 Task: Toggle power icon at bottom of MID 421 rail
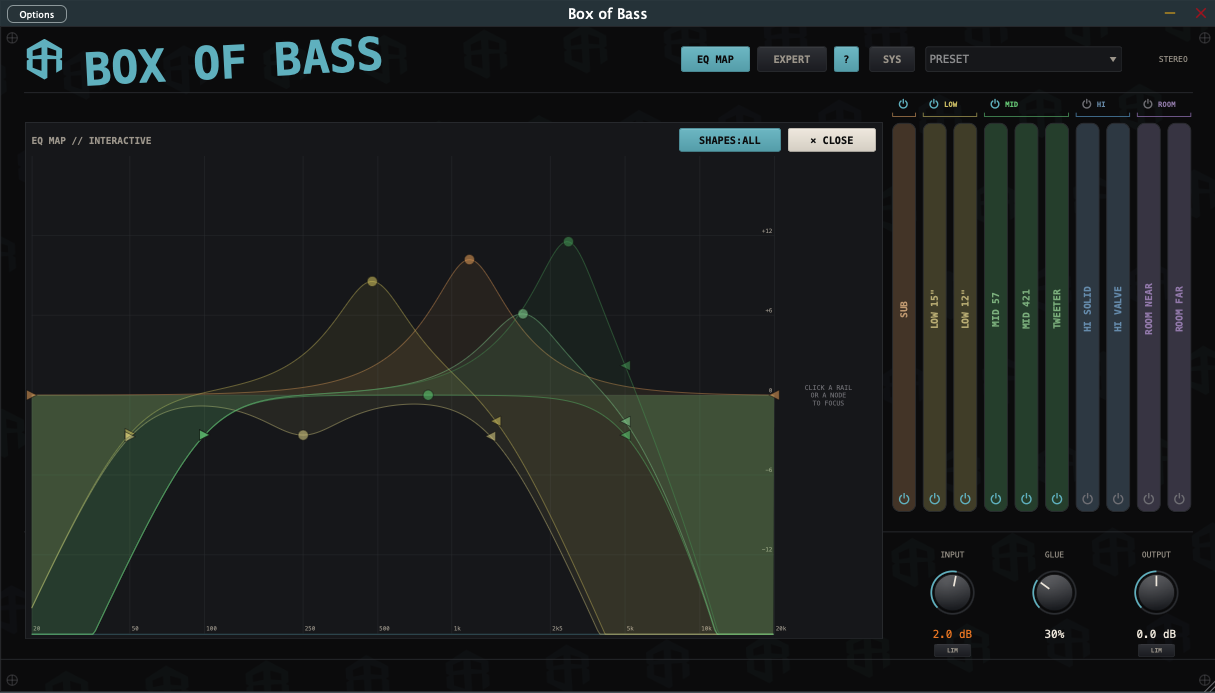(1026, 498)
